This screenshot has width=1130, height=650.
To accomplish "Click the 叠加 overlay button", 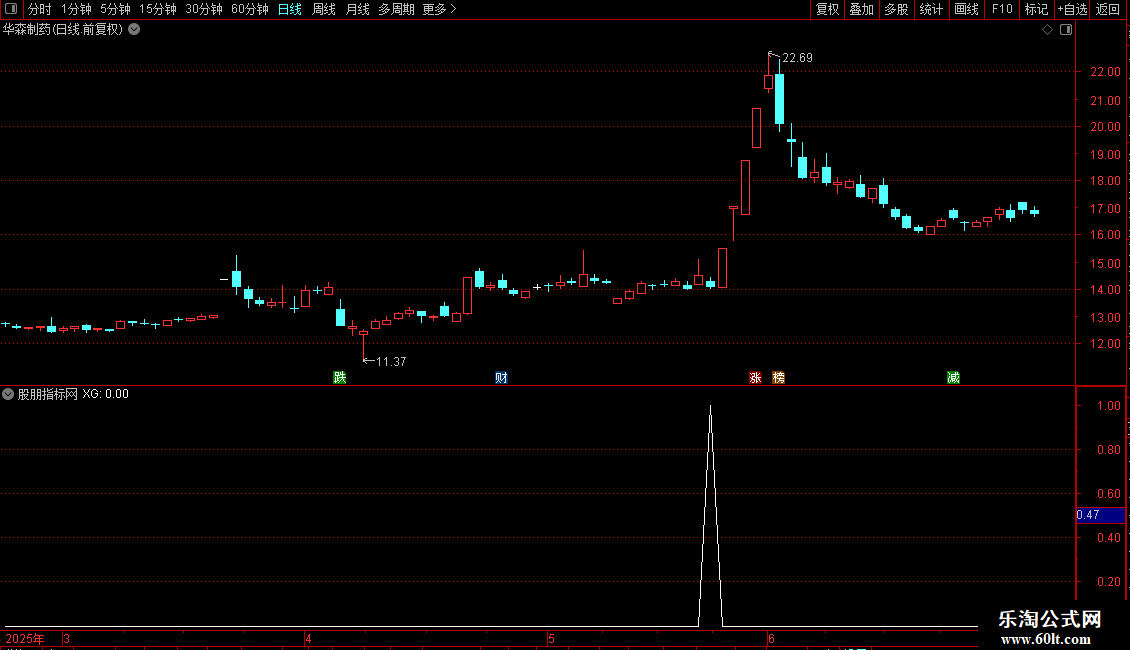I will point(862,9).
